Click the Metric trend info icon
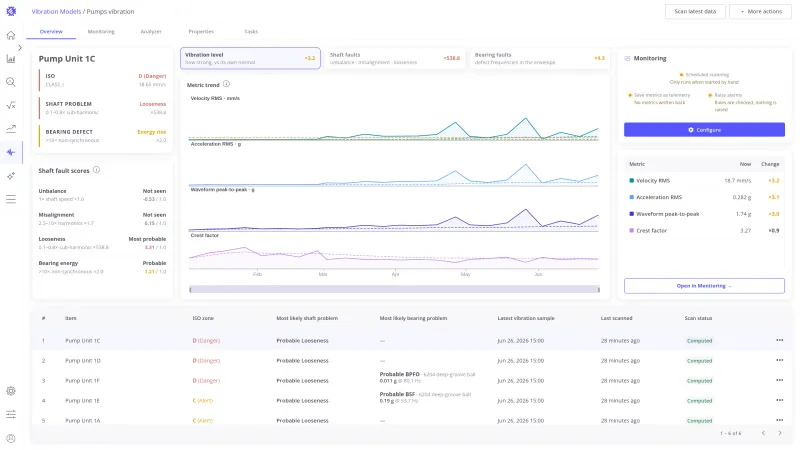The width and height of the screenshot is (800, 450). (x=227, y=84)
